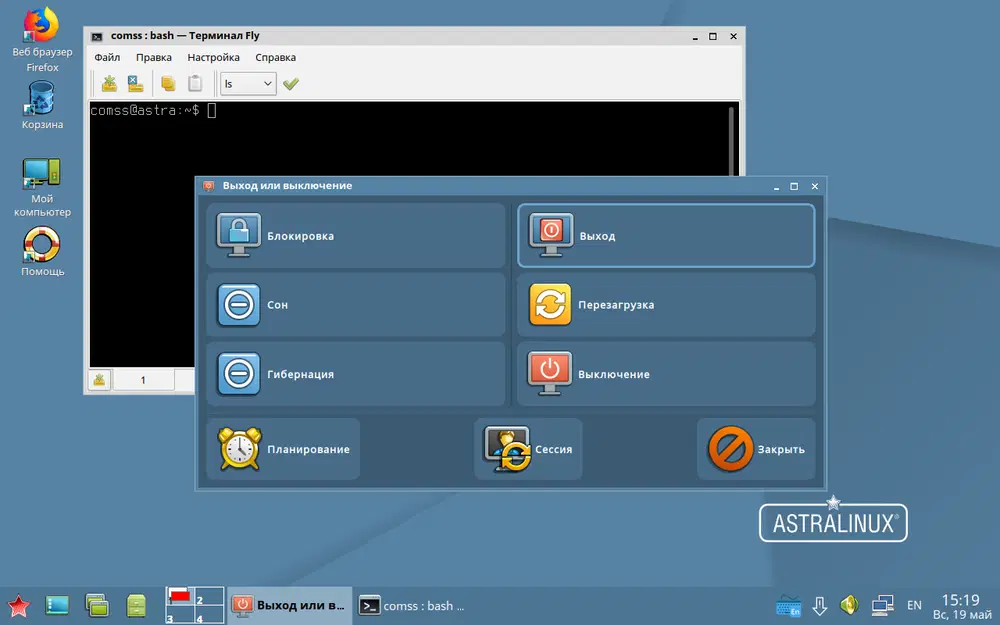This screenshot has width=1000, height=625.
Task: Click Перезагрузка to reboot
Action: pos(666,305)
